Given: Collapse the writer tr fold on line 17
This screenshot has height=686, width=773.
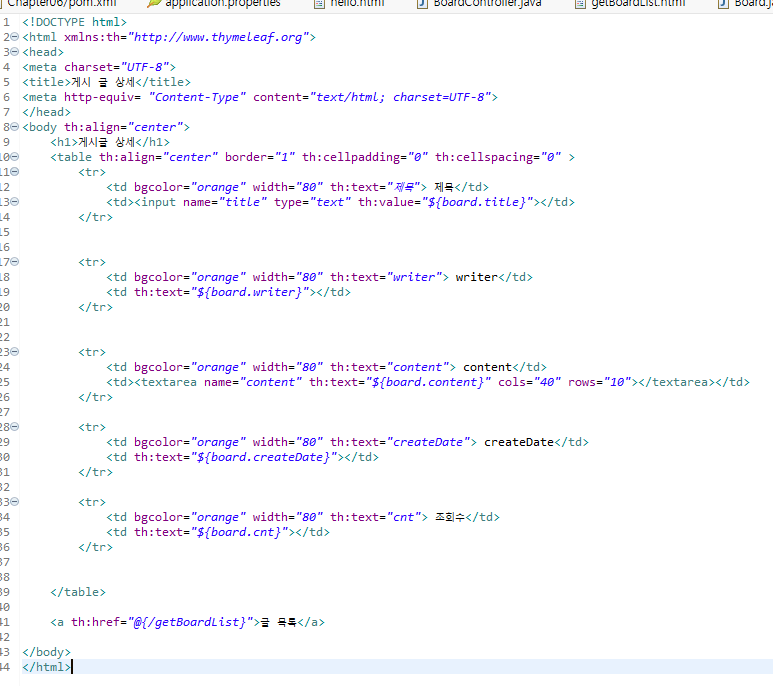Looking at the screenshot, I should pyautogui.click(x=15, y=262).
